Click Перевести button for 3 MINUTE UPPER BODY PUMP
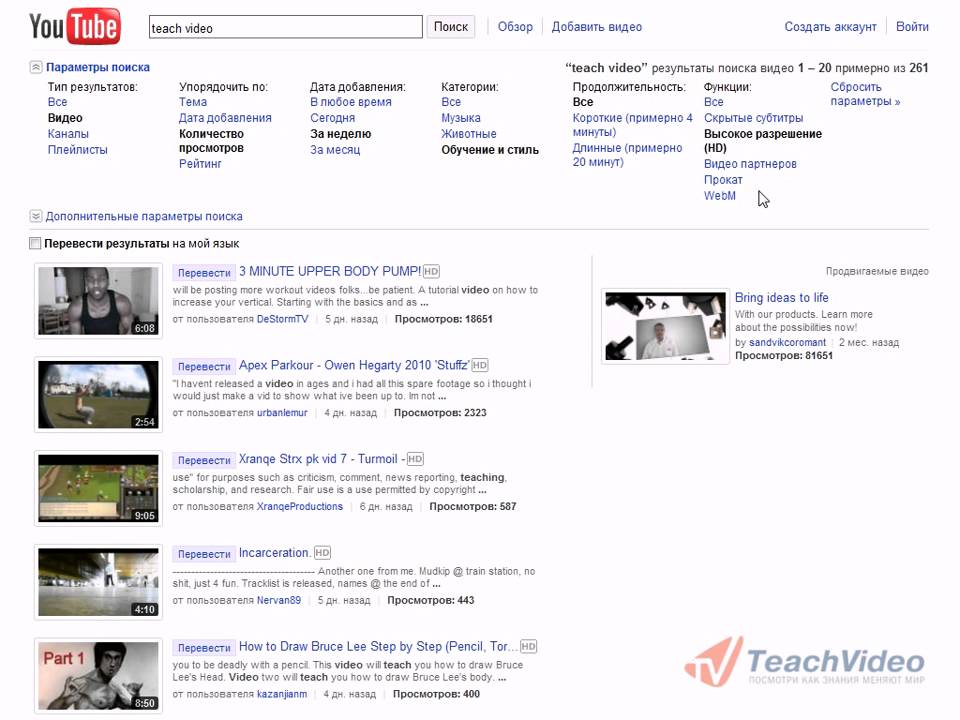Viewport: 960px width, 720px height. pos(204,272)
